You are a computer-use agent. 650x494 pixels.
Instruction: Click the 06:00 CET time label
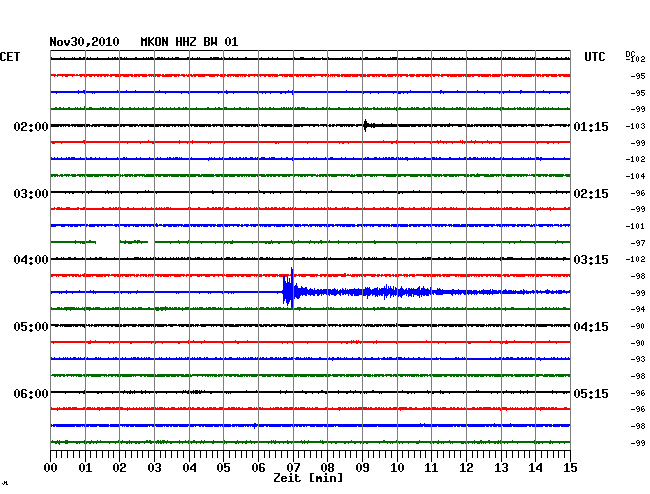click(x=31, y=393)
